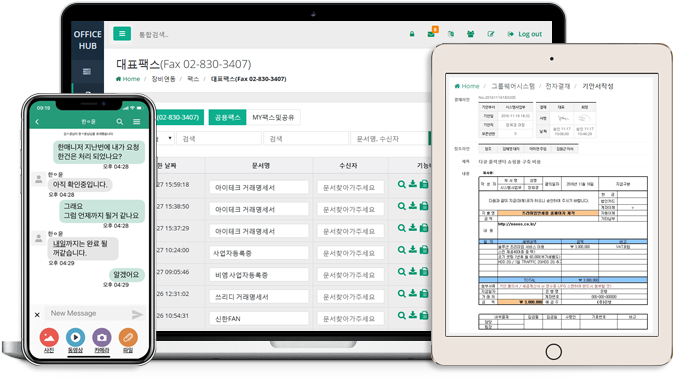Send message with the paper plane icon
This screenshot has height=378, width=682.
[137, 314]
